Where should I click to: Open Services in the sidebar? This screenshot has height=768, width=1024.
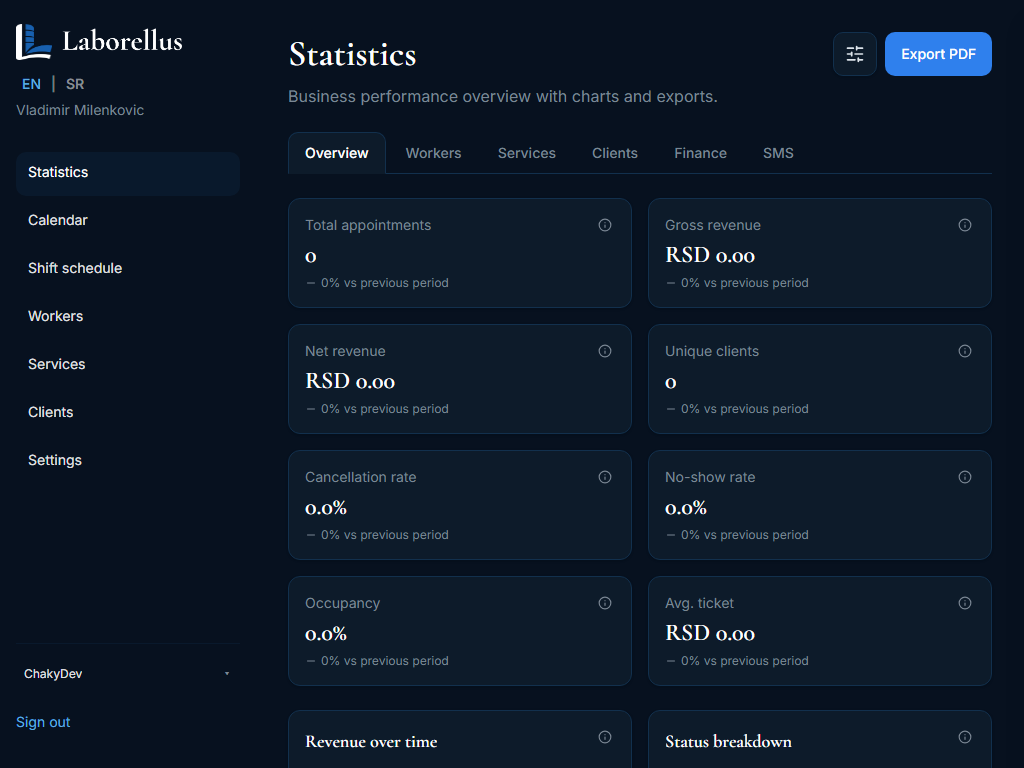click(x=128, y=364)
